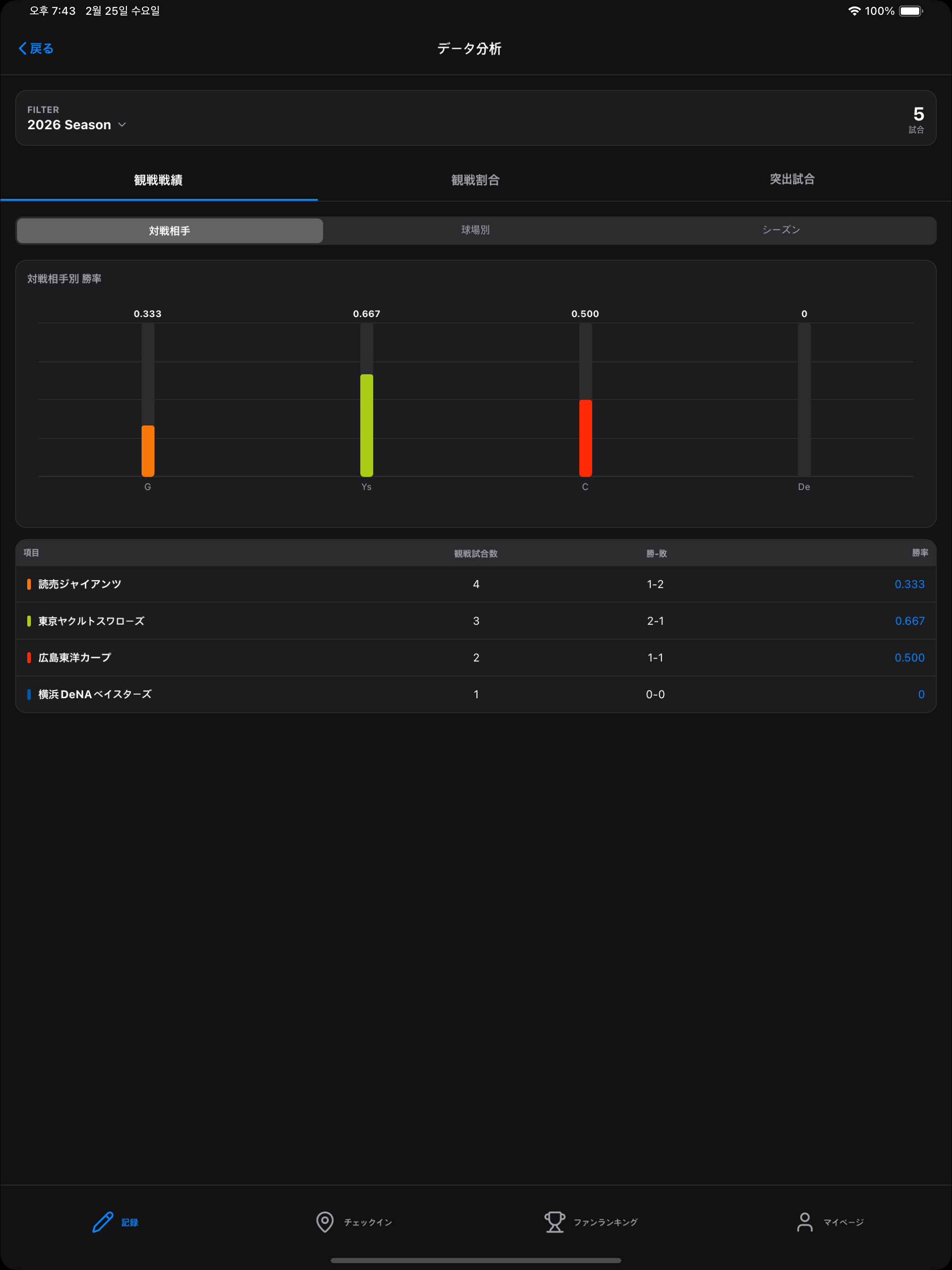This screenshot has width=952, height=1270.
Task: Click the 勝-敗 column header
Action: coord(656,553)
